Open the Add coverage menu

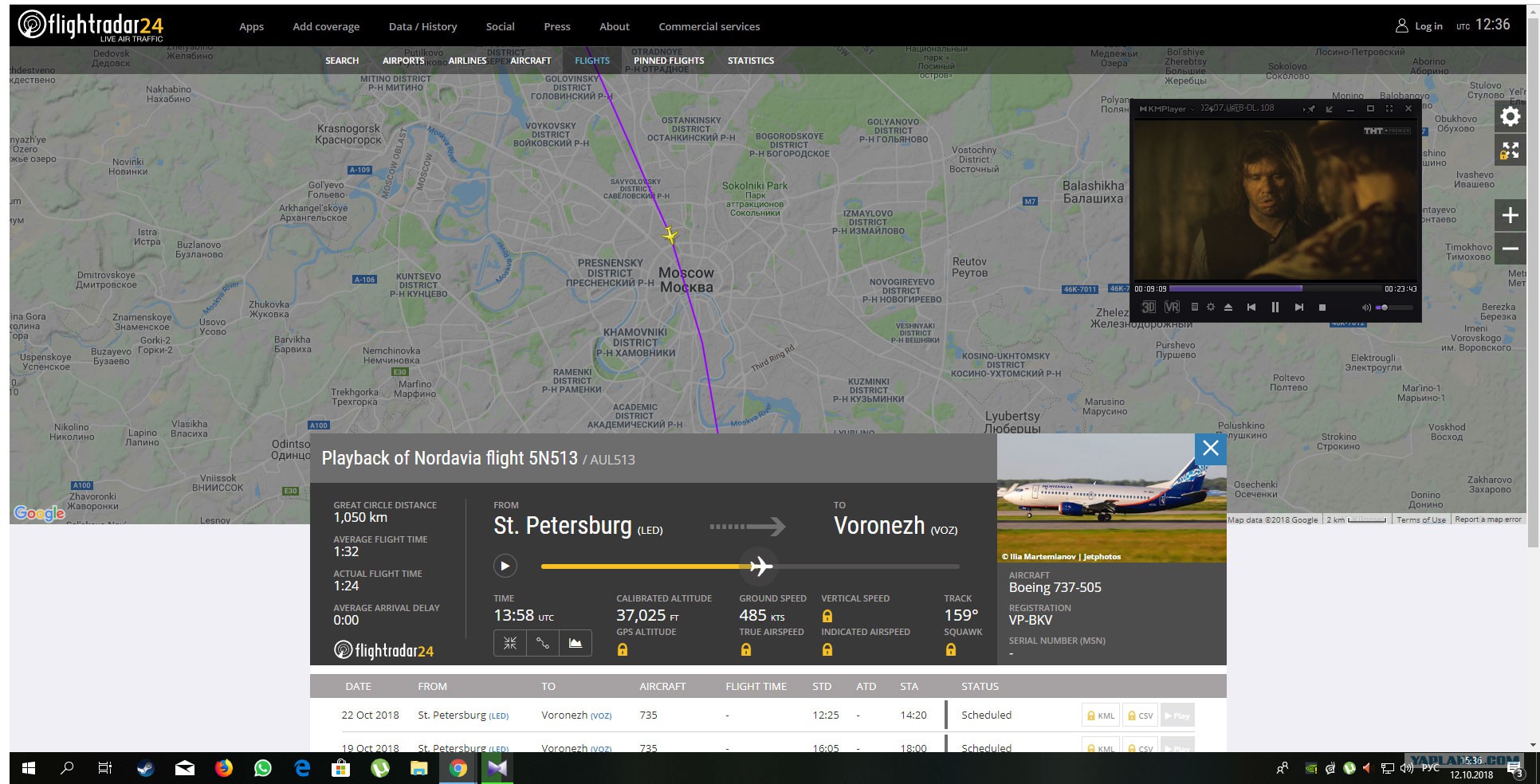pos(326,26)
